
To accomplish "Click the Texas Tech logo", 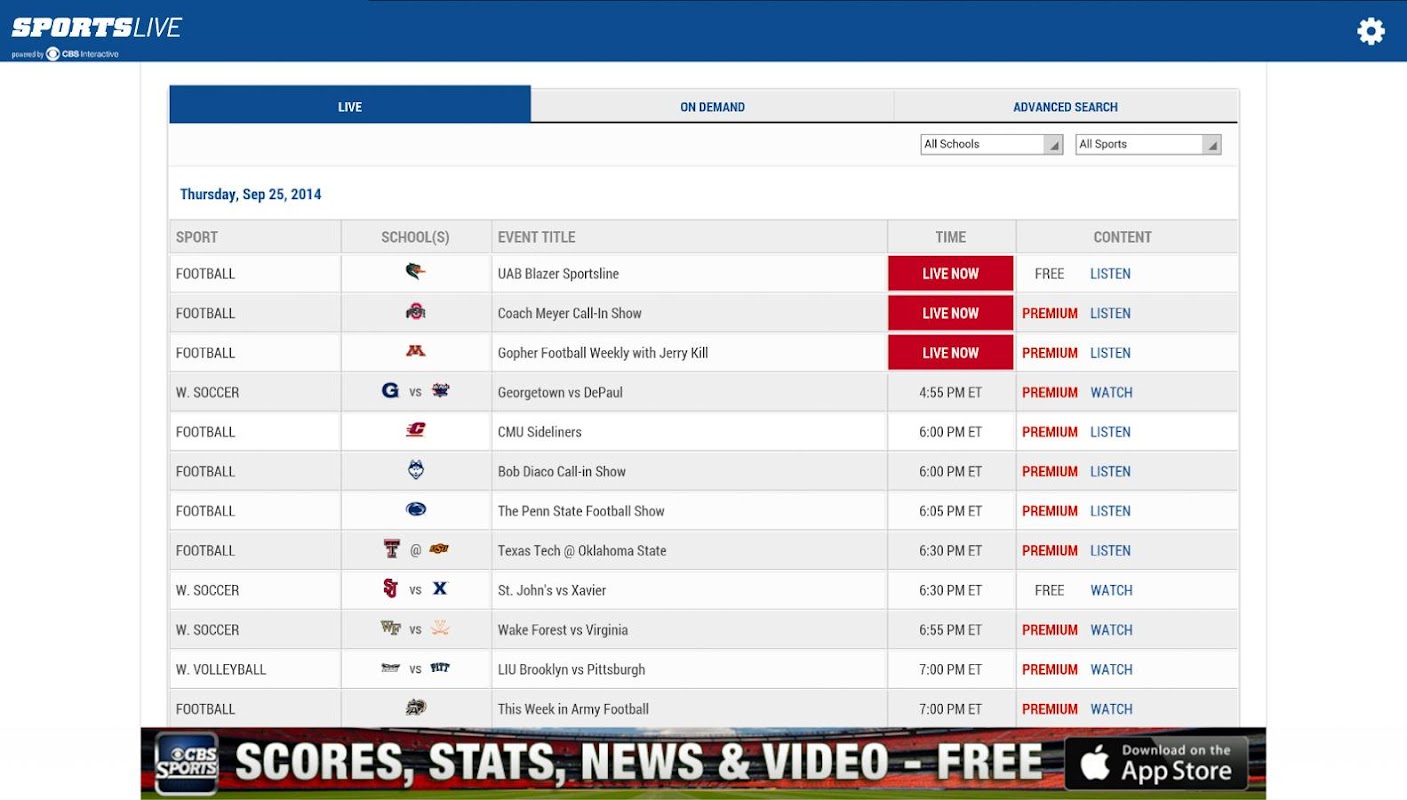I will pos(392,549).
